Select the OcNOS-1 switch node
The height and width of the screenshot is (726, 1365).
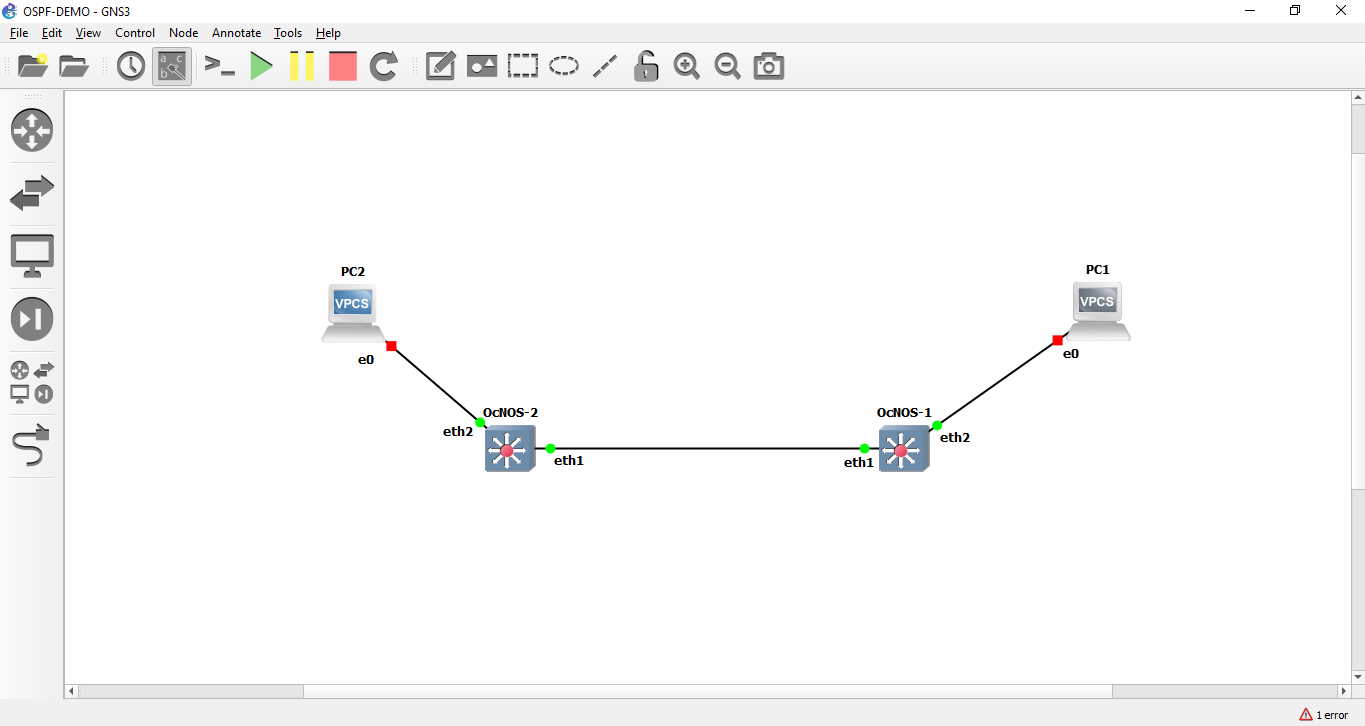(903, 449)
